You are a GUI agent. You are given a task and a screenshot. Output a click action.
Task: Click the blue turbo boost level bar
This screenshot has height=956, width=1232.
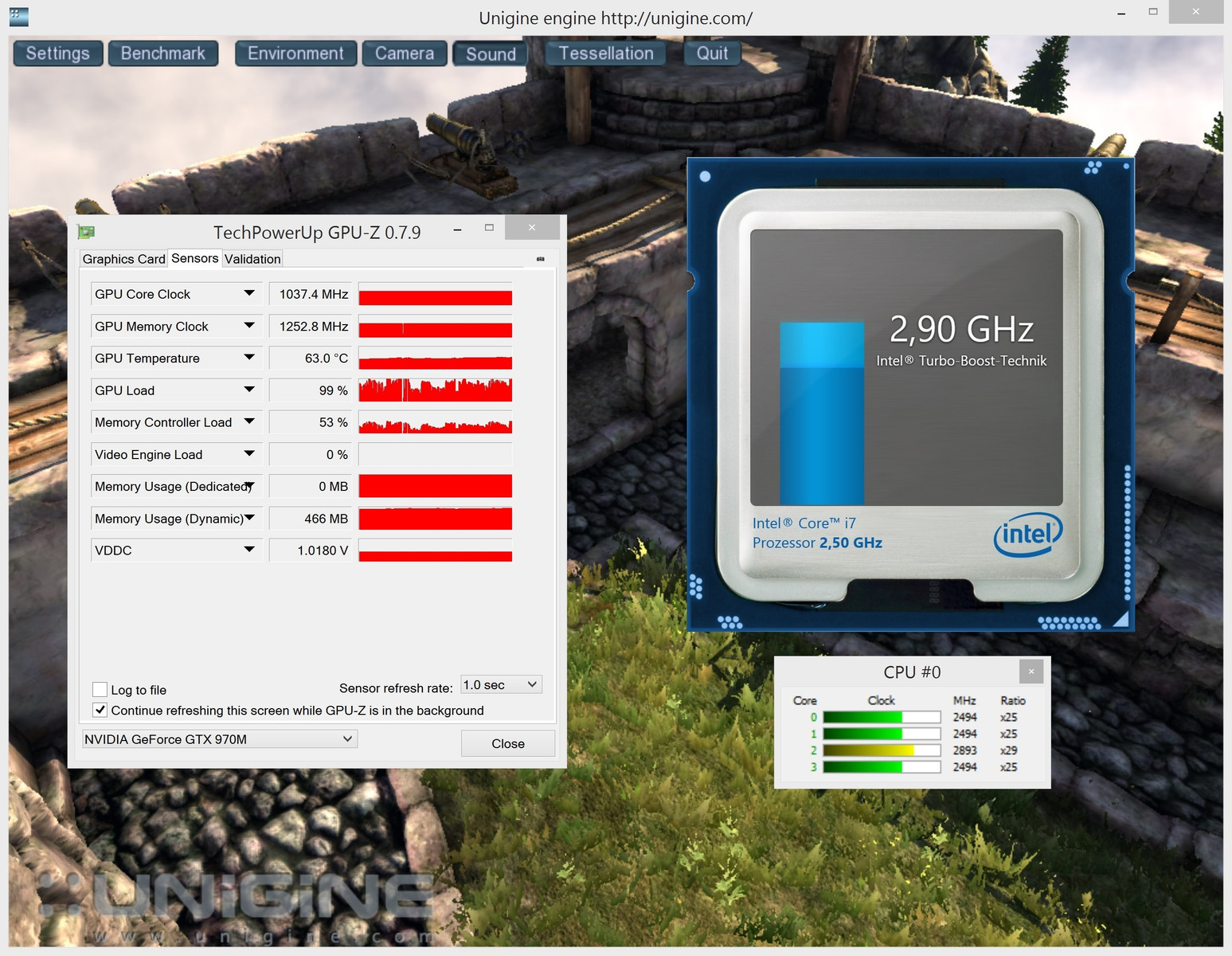click(x=822, y=413)
